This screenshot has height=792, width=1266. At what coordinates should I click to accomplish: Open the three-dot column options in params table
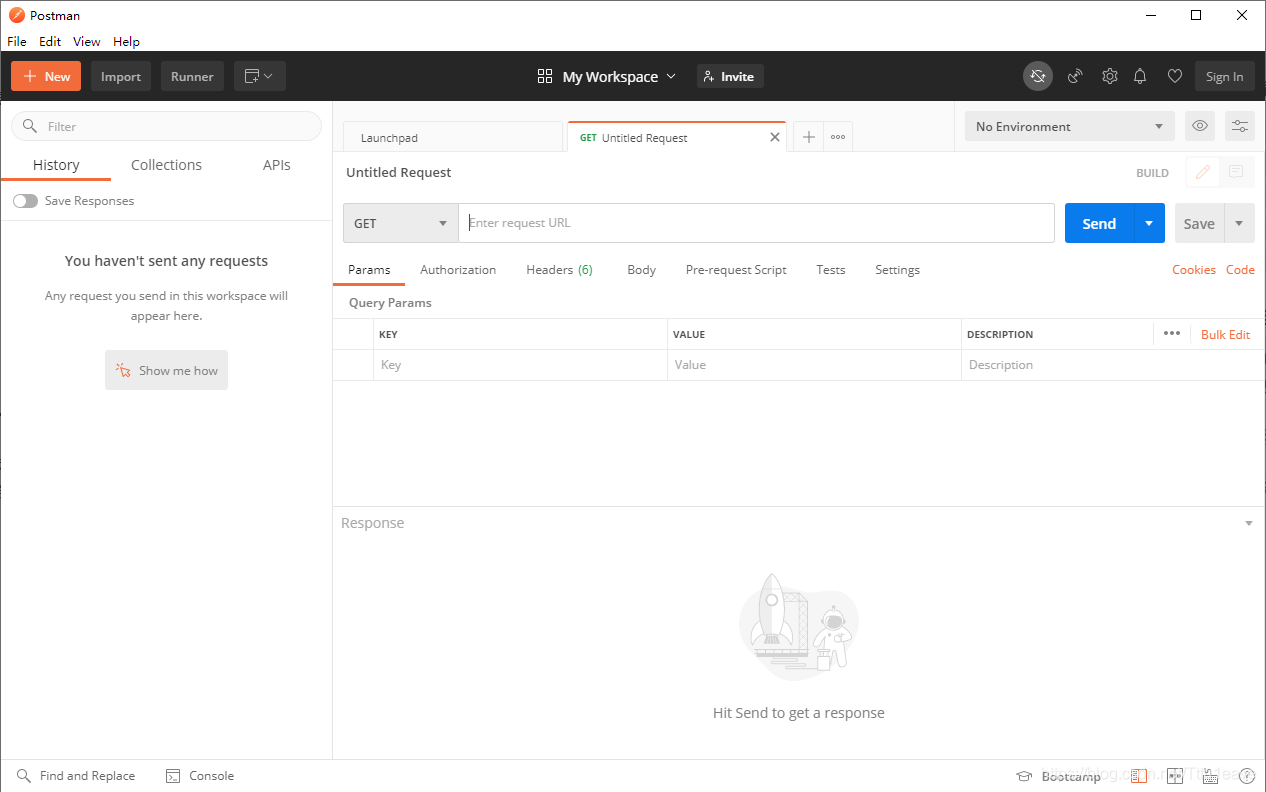click(x=1172, y=334)
